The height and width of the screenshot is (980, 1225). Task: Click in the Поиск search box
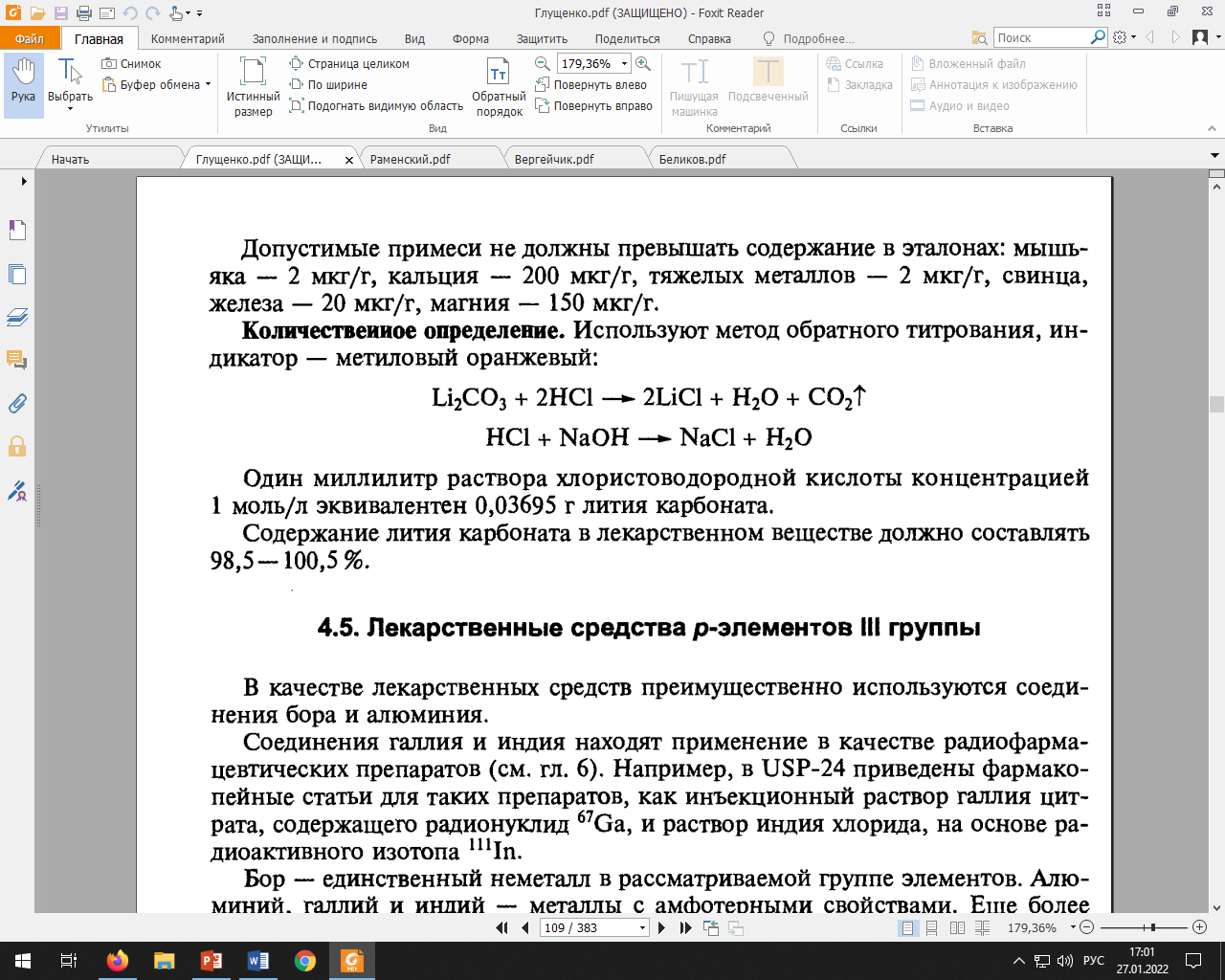(x=1040, y=37)
